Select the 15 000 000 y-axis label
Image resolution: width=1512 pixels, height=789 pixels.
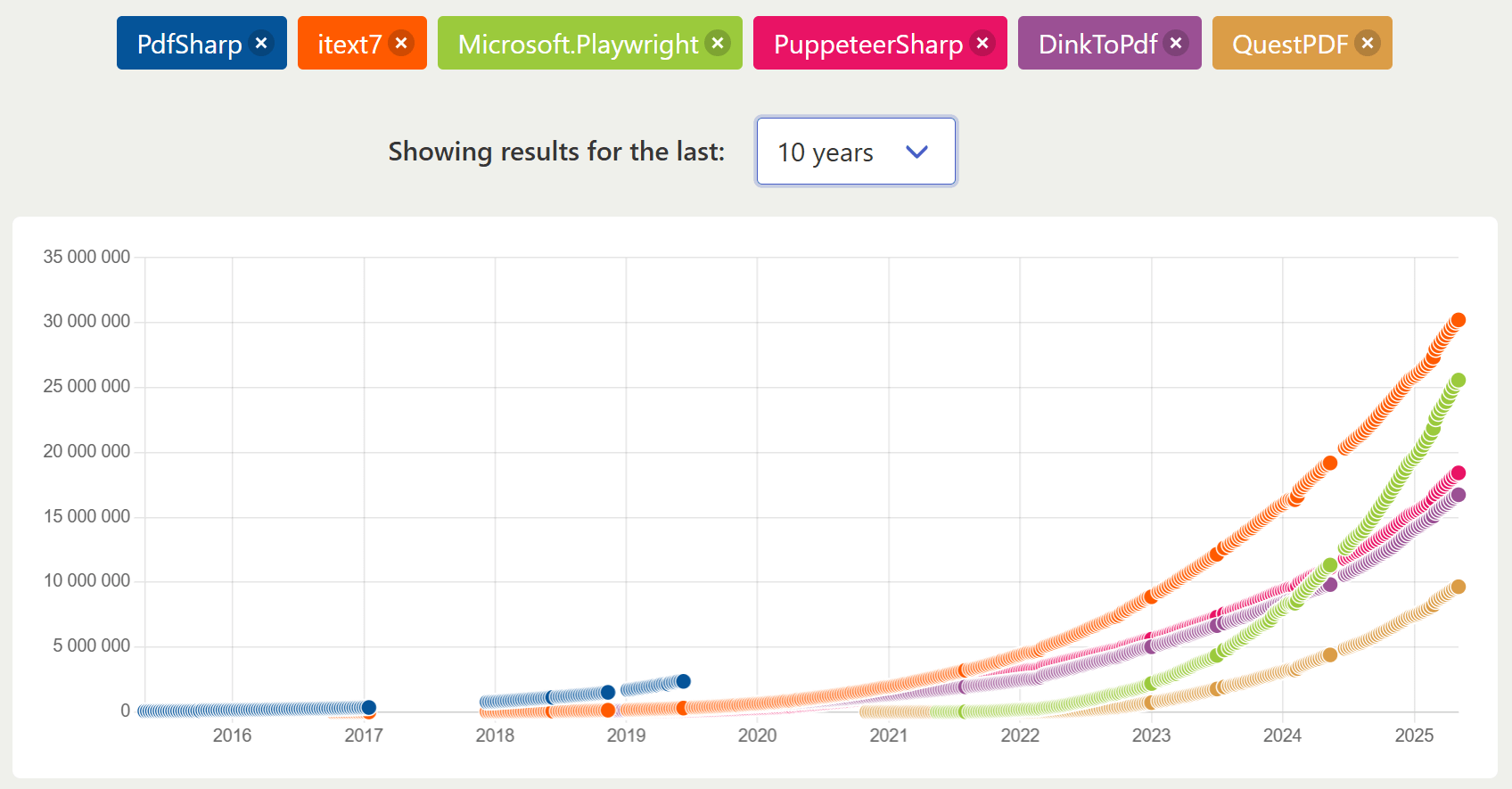tap(86, 516)
